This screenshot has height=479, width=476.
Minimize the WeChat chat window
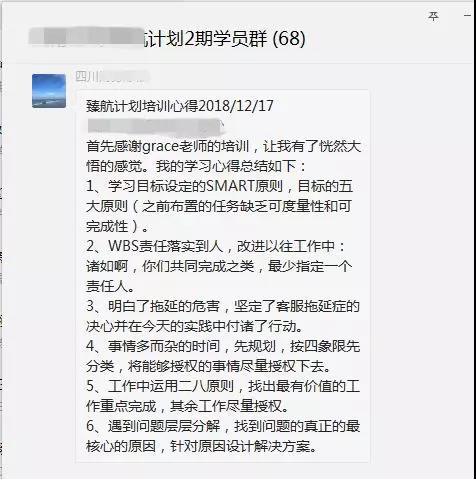click(469, 15)
